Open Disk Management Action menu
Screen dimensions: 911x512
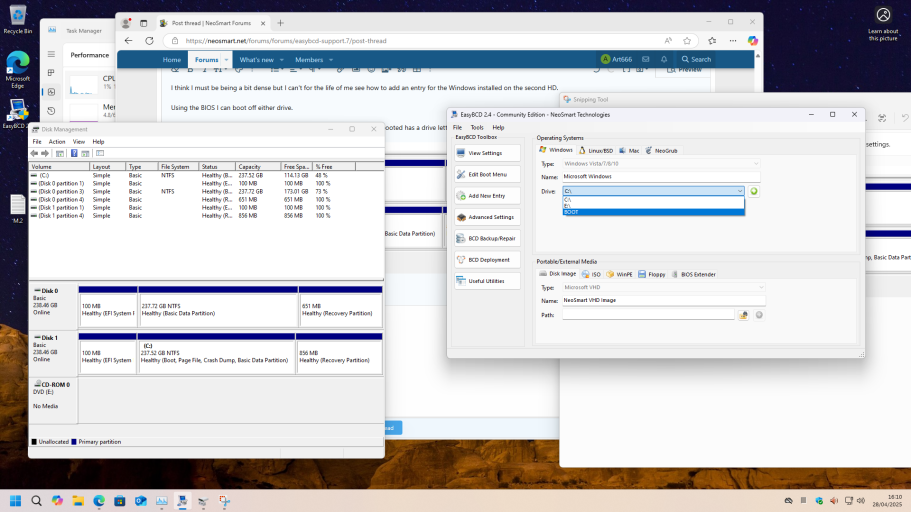[x=57, y=142]
